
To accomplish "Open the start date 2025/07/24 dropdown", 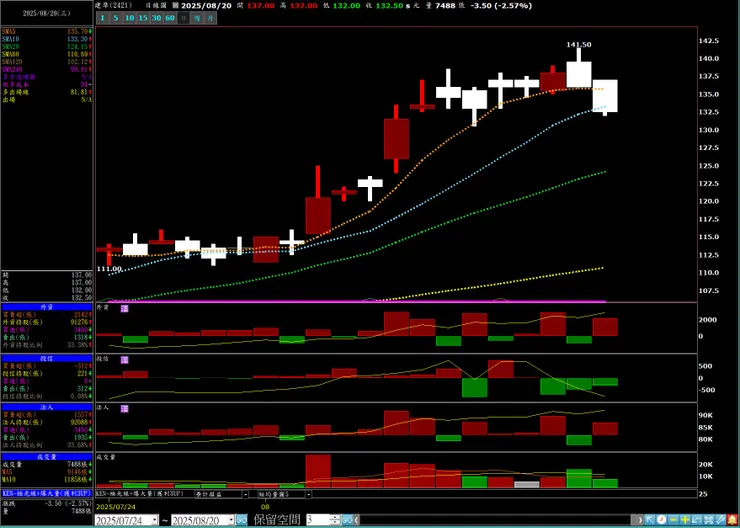I will [155, 520].
